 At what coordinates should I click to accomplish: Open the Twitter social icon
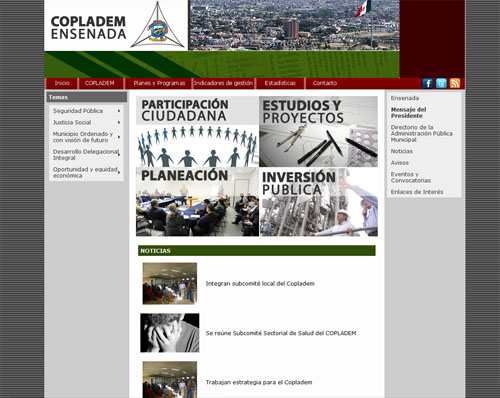pyautogui.click(x=441, y=83)
